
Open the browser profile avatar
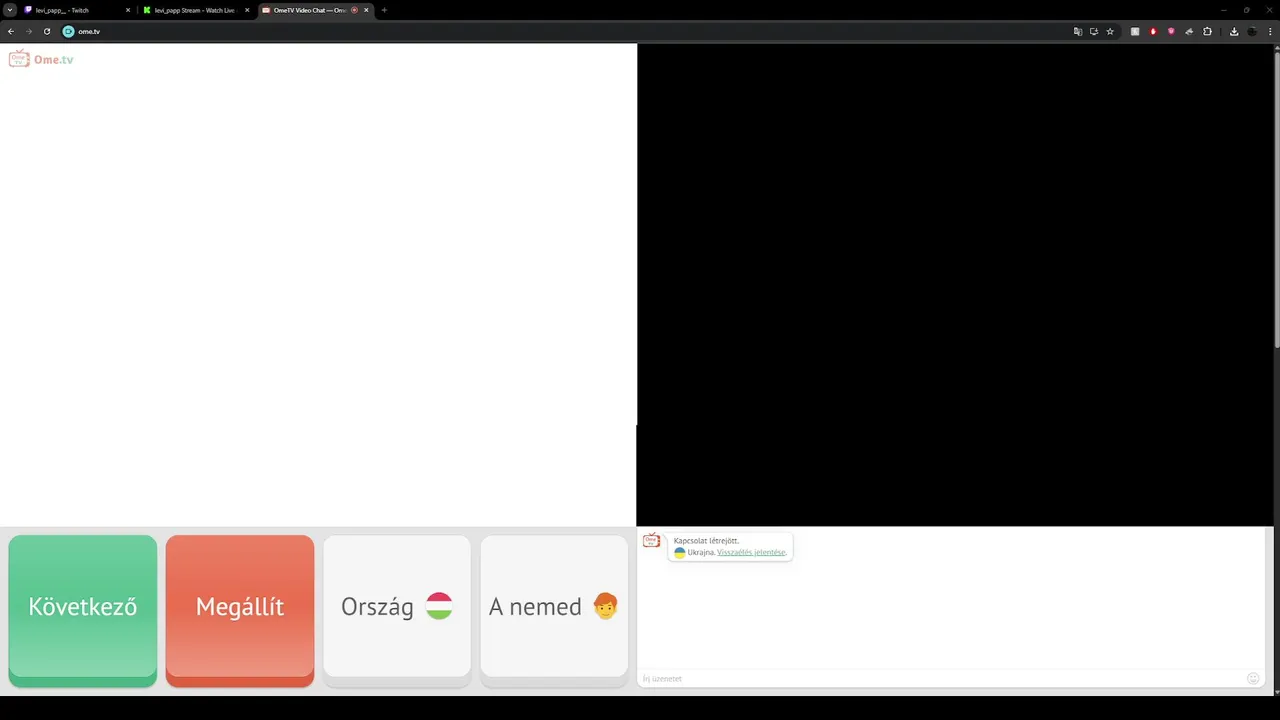1252,31
